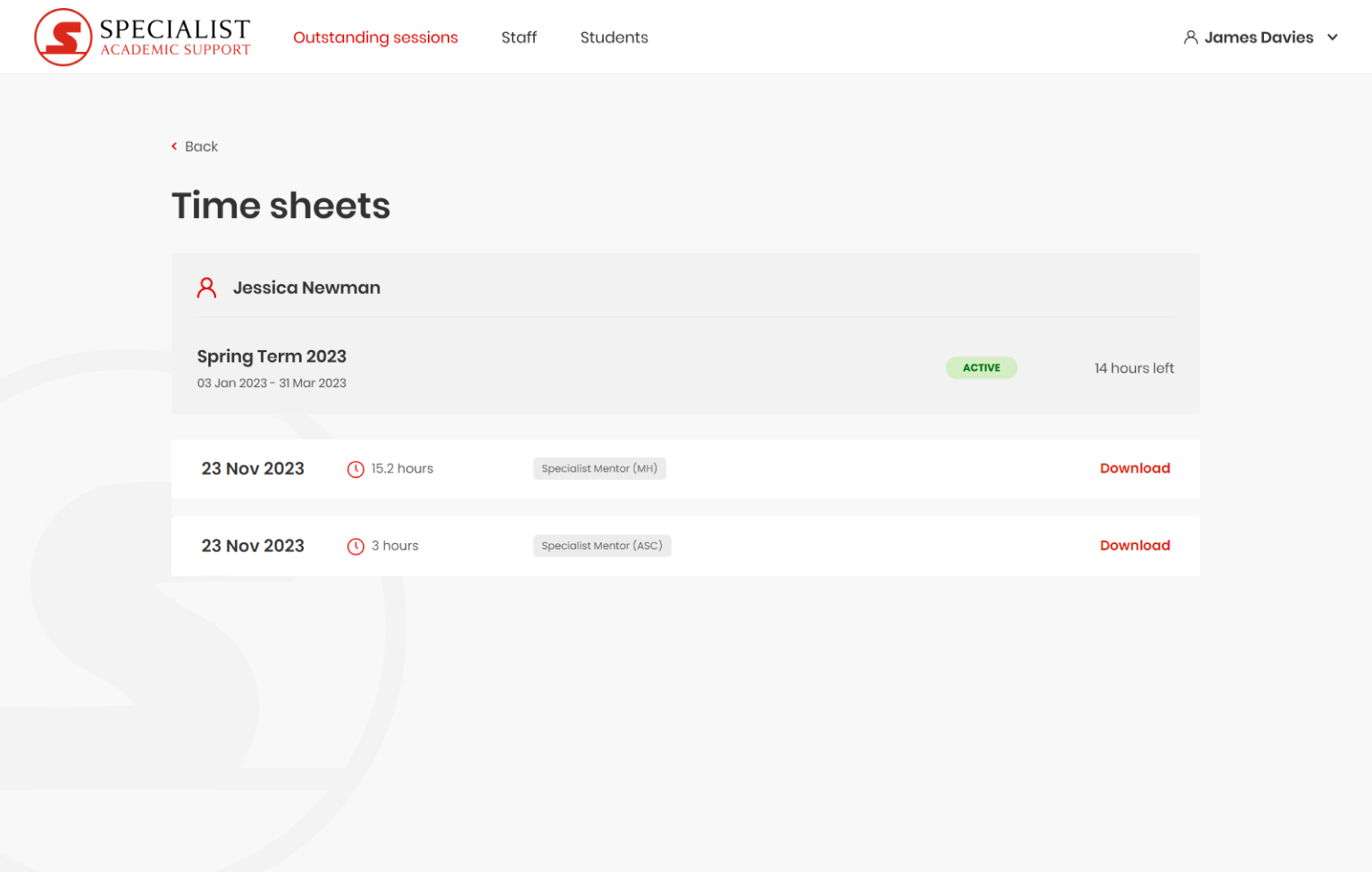Viewport: 1372px width, 872px height.
Task: Open the James Davies user menu
Action: tap(1258, 38)
